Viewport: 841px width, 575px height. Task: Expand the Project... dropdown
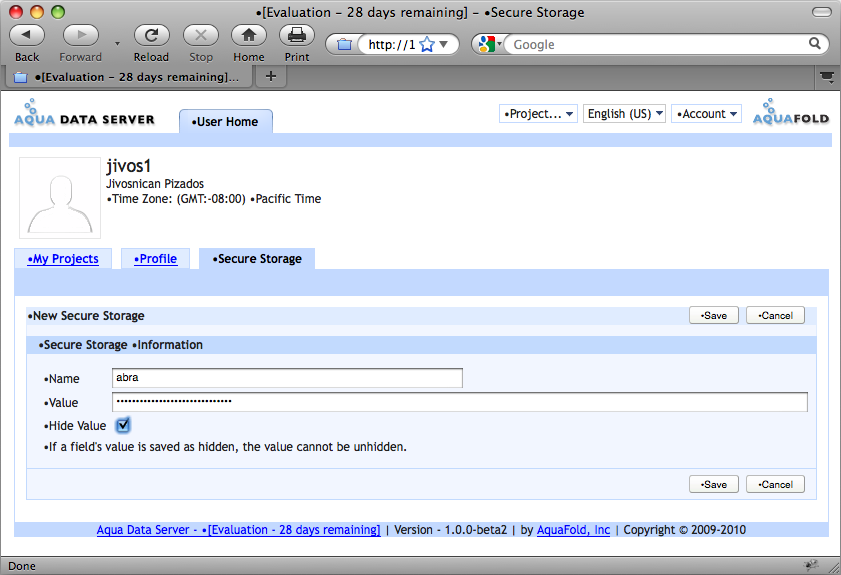click(538, 114)
